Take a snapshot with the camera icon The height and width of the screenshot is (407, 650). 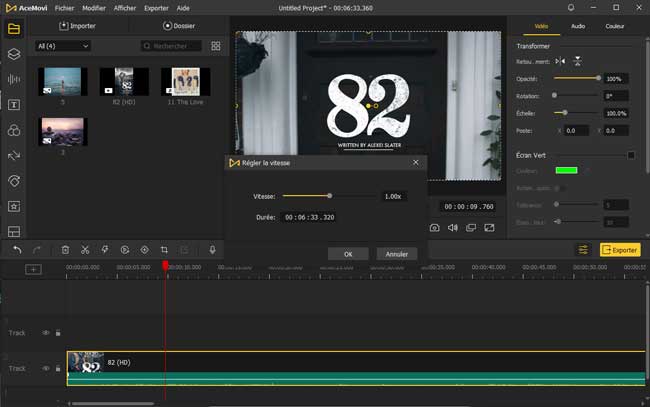point(435,228)
